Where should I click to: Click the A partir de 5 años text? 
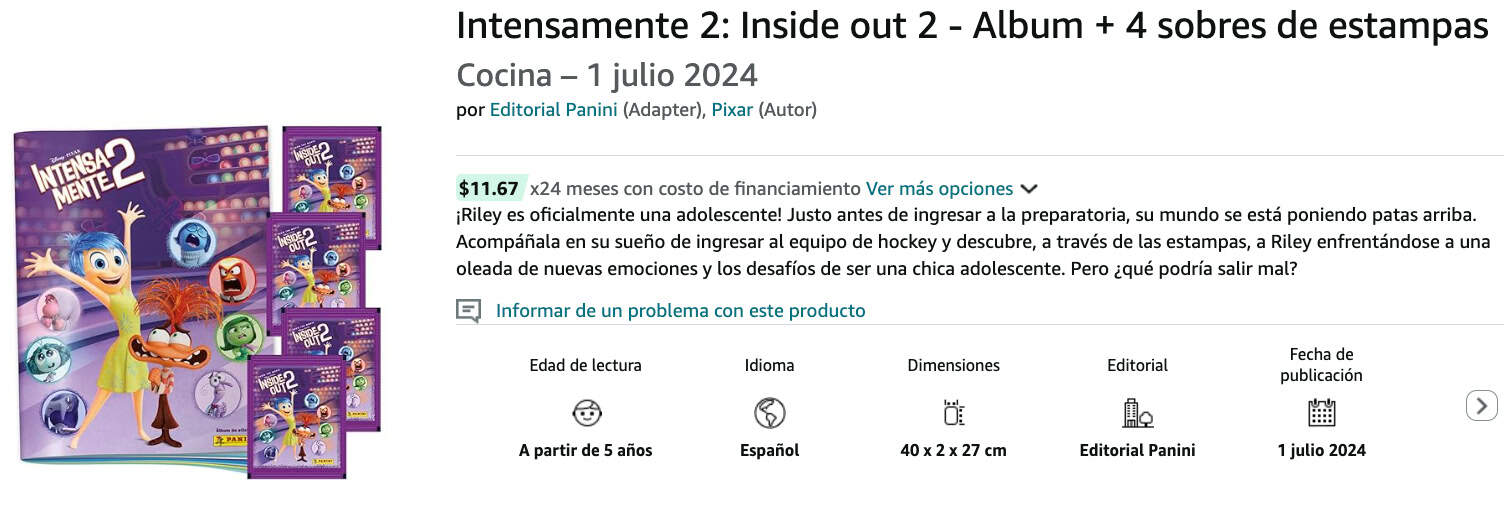click(x=585, y=450)
